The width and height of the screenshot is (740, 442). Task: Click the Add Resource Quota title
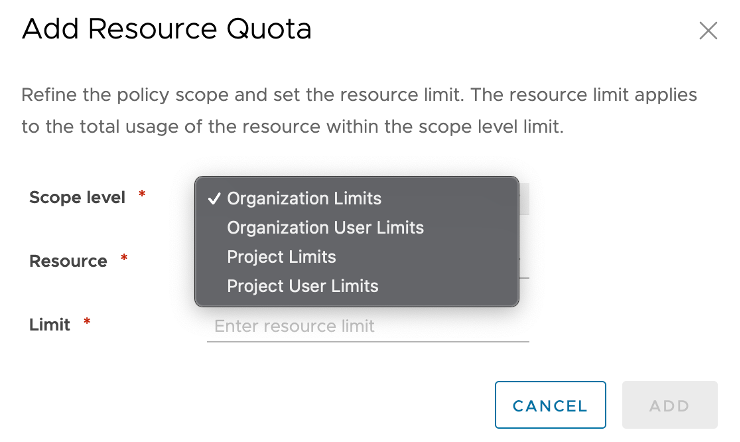click(x=166, y=29)
